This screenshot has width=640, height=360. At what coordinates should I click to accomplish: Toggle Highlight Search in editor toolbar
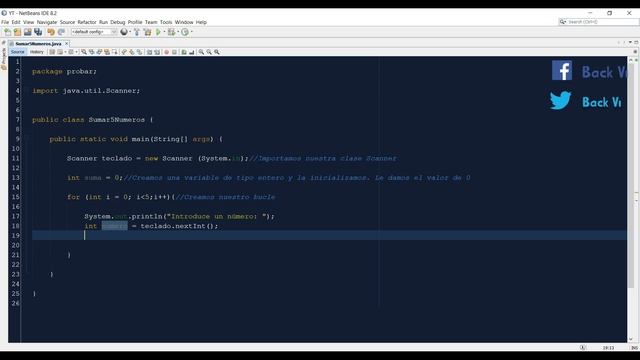point(107,52)
